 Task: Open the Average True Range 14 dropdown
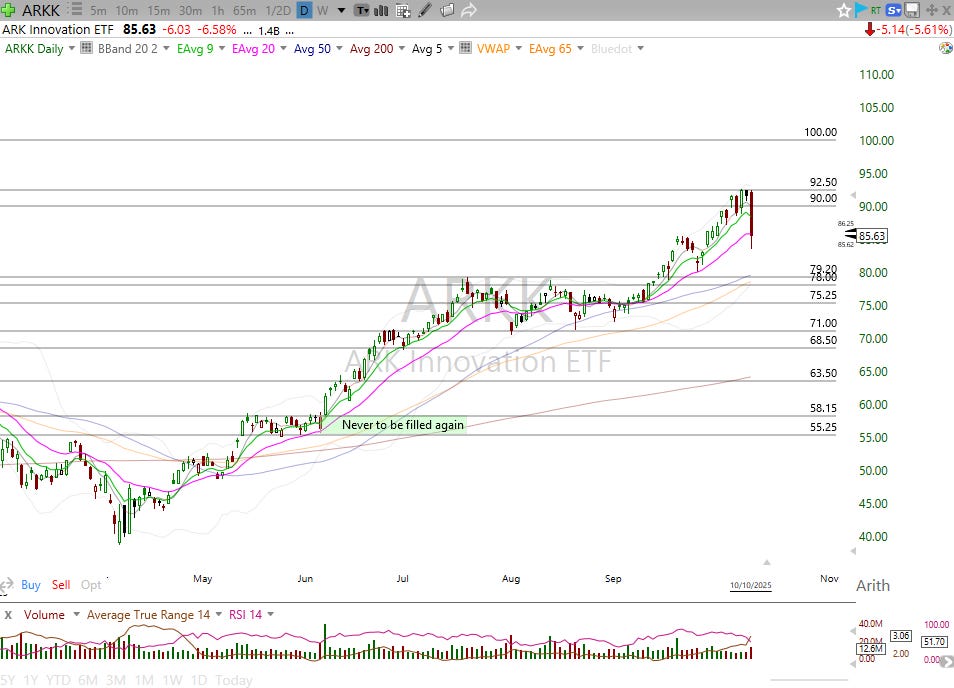coord(218,614)
